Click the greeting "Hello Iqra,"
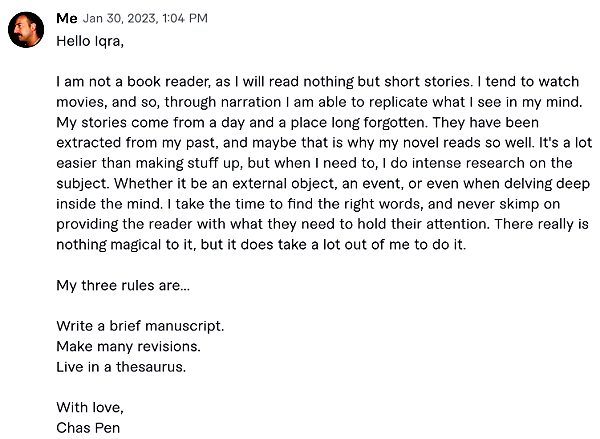Screen dimensions: 600x439 coord(90,41)
